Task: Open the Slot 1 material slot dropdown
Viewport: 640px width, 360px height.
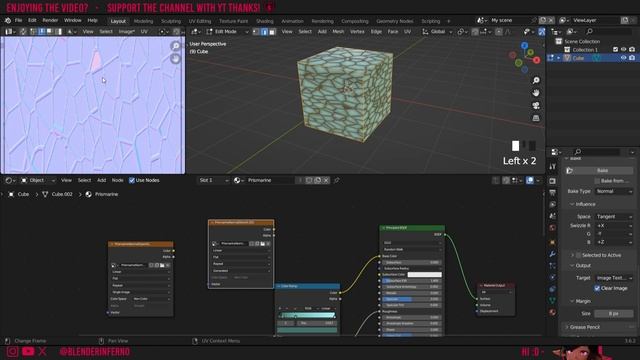Action: (213, 180)
